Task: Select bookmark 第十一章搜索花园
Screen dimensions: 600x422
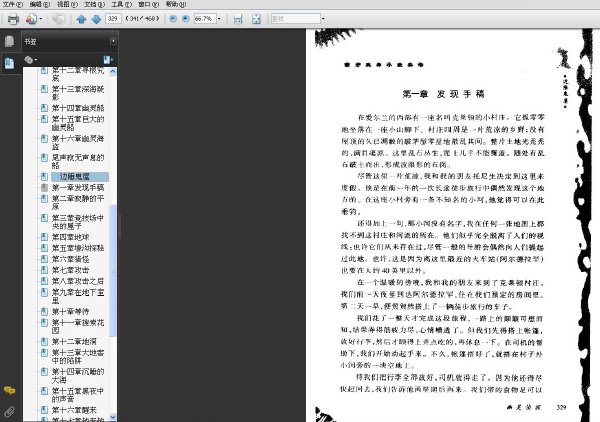Action: point(78,326)
